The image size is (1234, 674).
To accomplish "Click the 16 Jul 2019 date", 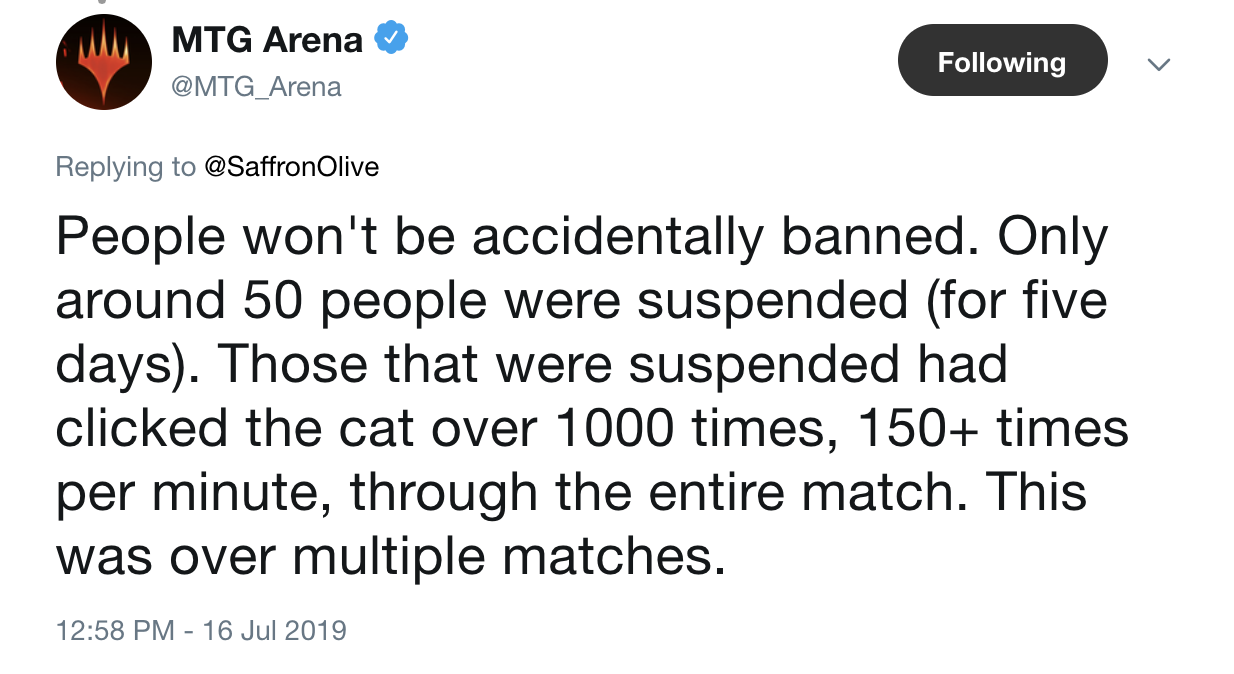I will point(274,631).
